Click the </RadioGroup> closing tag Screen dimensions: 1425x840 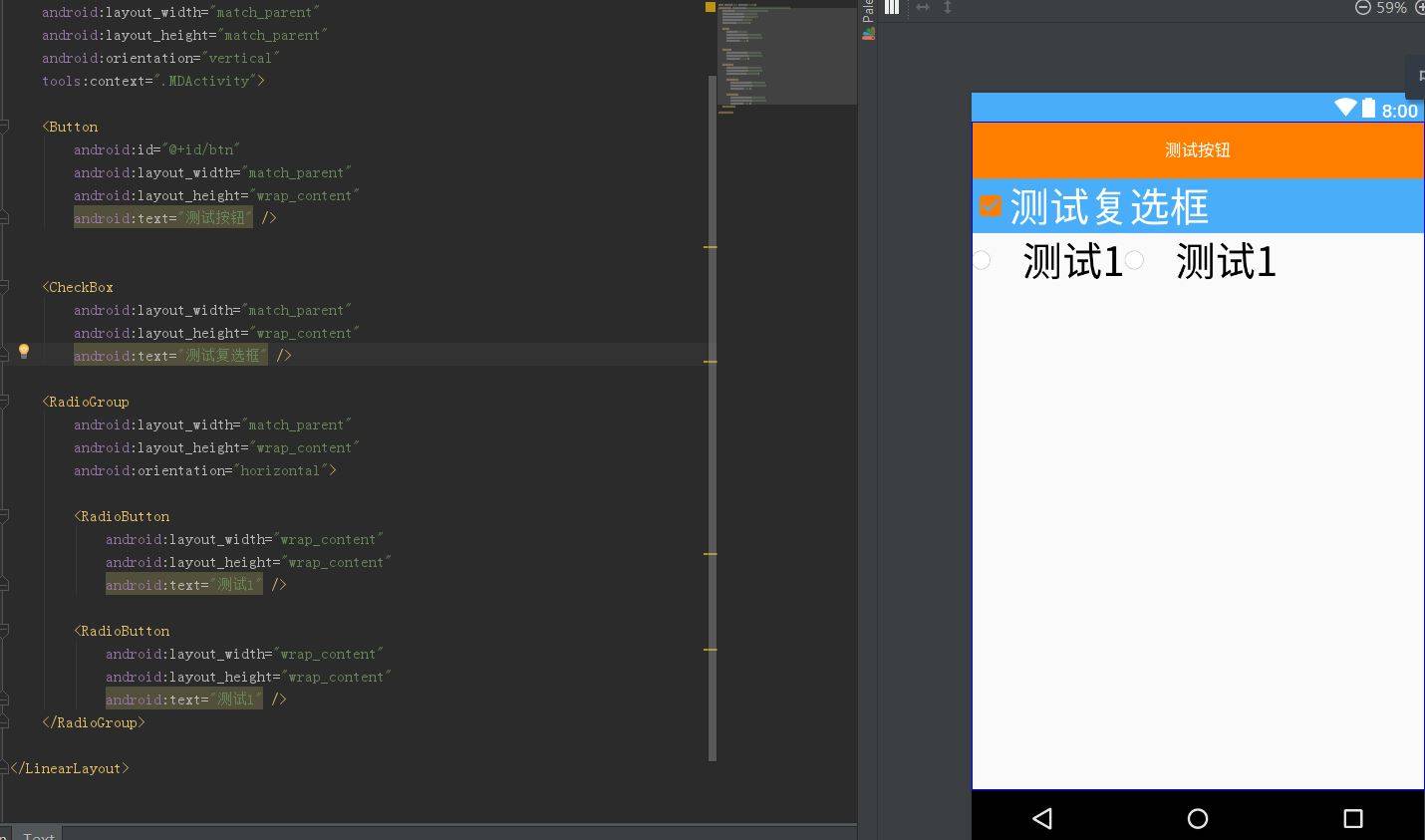click(94, 722)
